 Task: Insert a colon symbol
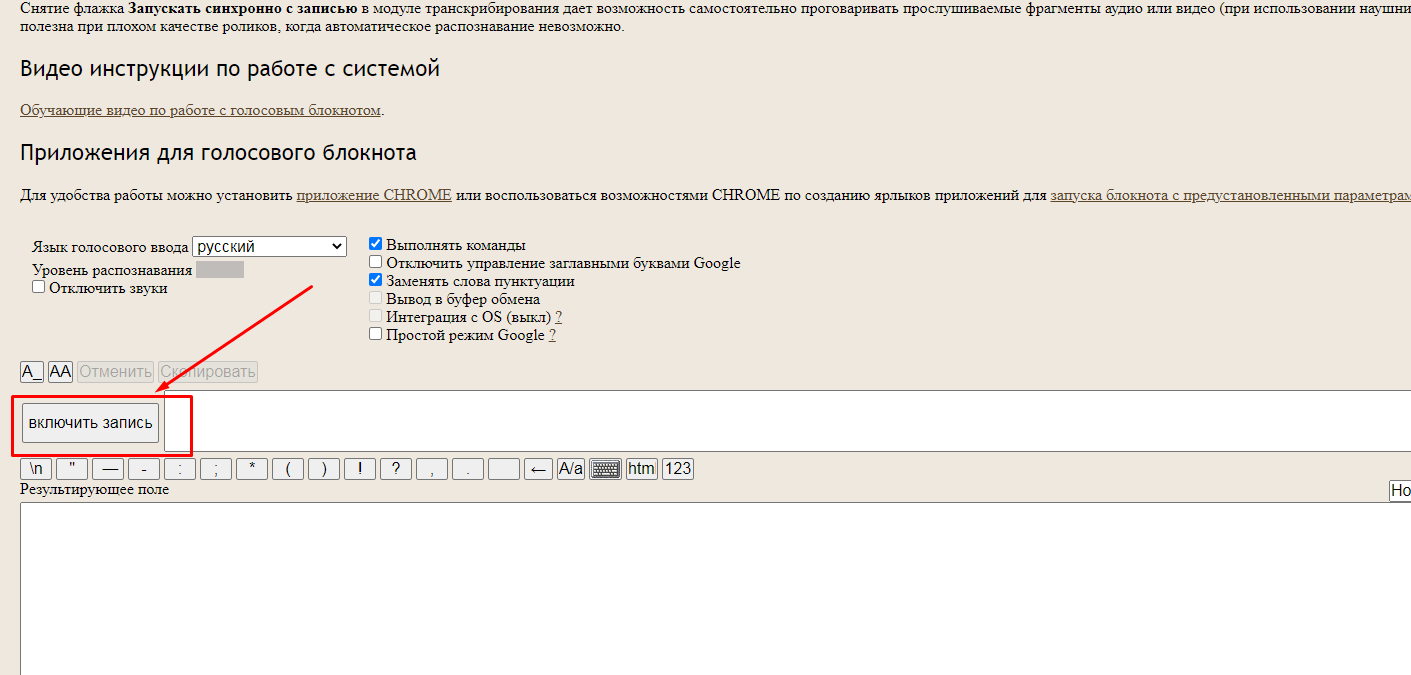180,469
